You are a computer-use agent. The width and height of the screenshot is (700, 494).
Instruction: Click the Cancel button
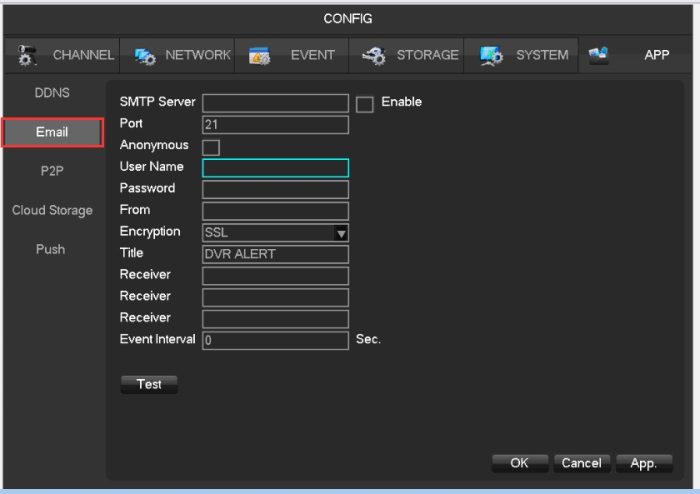580,463
